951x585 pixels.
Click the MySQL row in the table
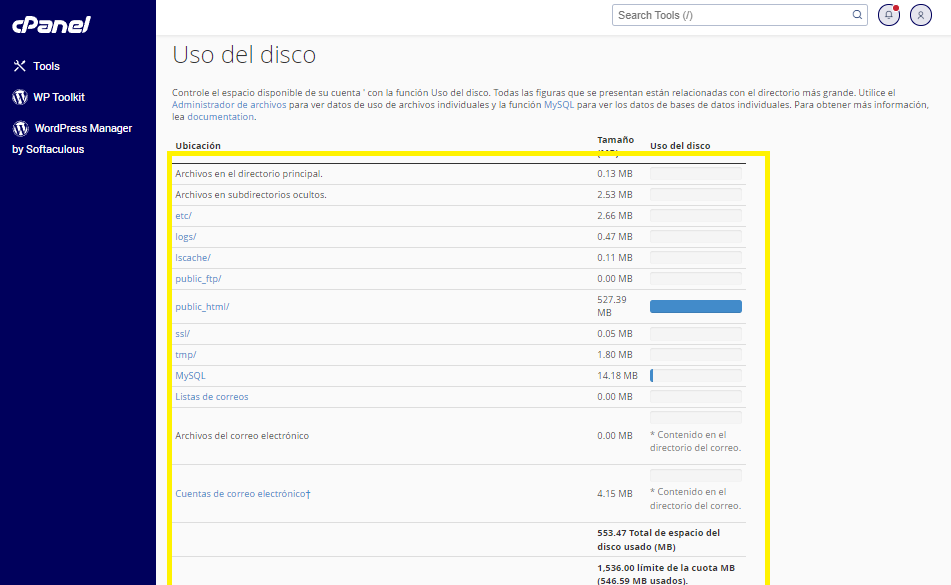[190, 376]
